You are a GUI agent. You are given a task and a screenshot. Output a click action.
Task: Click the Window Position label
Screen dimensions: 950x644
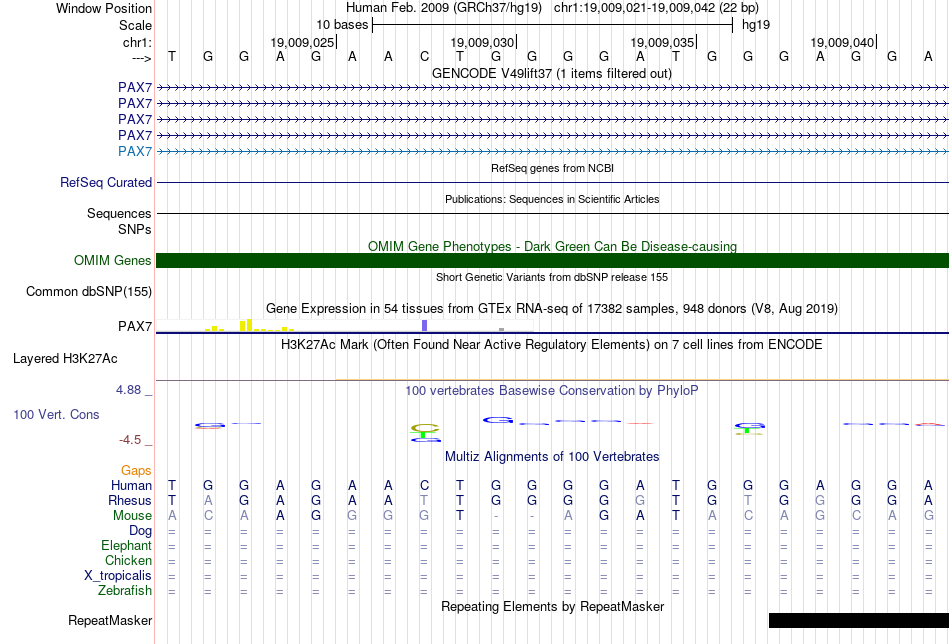[x=104, y=8]
